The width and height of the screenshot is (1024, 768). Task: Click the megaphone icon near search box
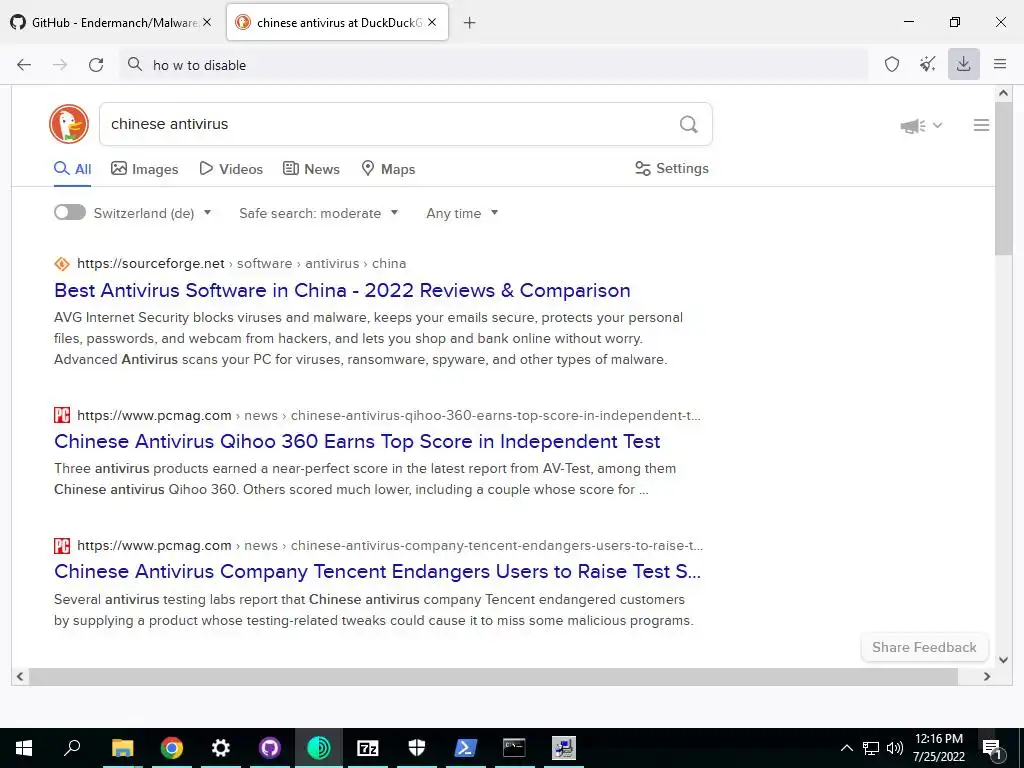coord(912,125)
